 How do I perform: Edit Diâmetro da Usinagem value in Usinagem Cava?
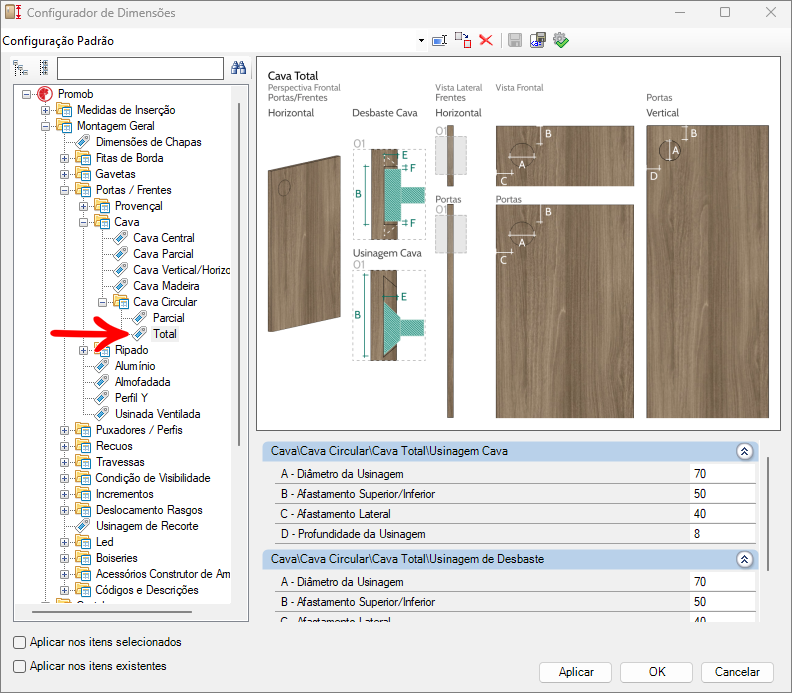pyautogui.click(x=722, y=474)
